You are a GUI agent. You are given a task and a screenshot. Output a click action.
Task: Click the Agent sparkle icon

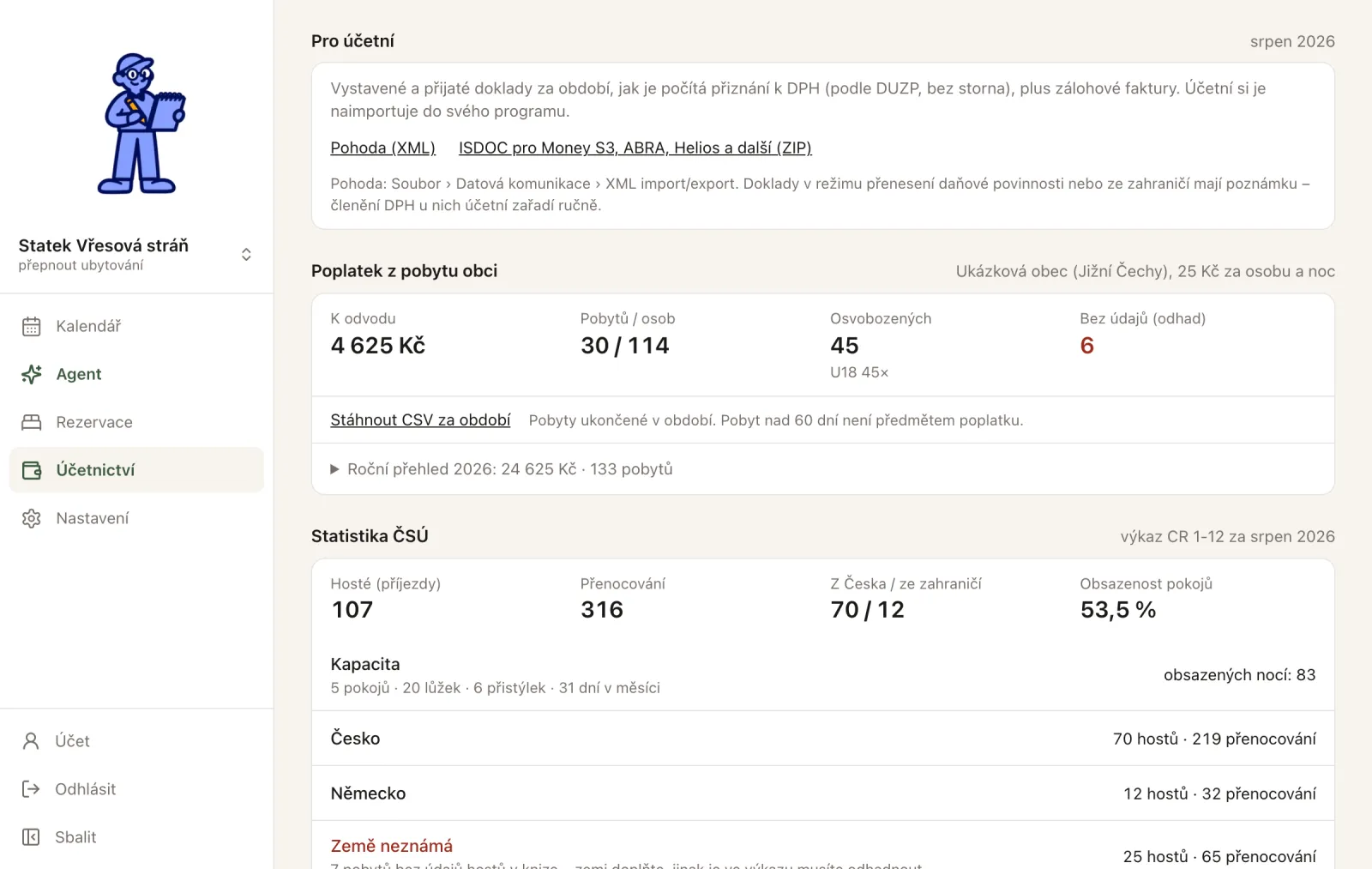tap(32, 374)
